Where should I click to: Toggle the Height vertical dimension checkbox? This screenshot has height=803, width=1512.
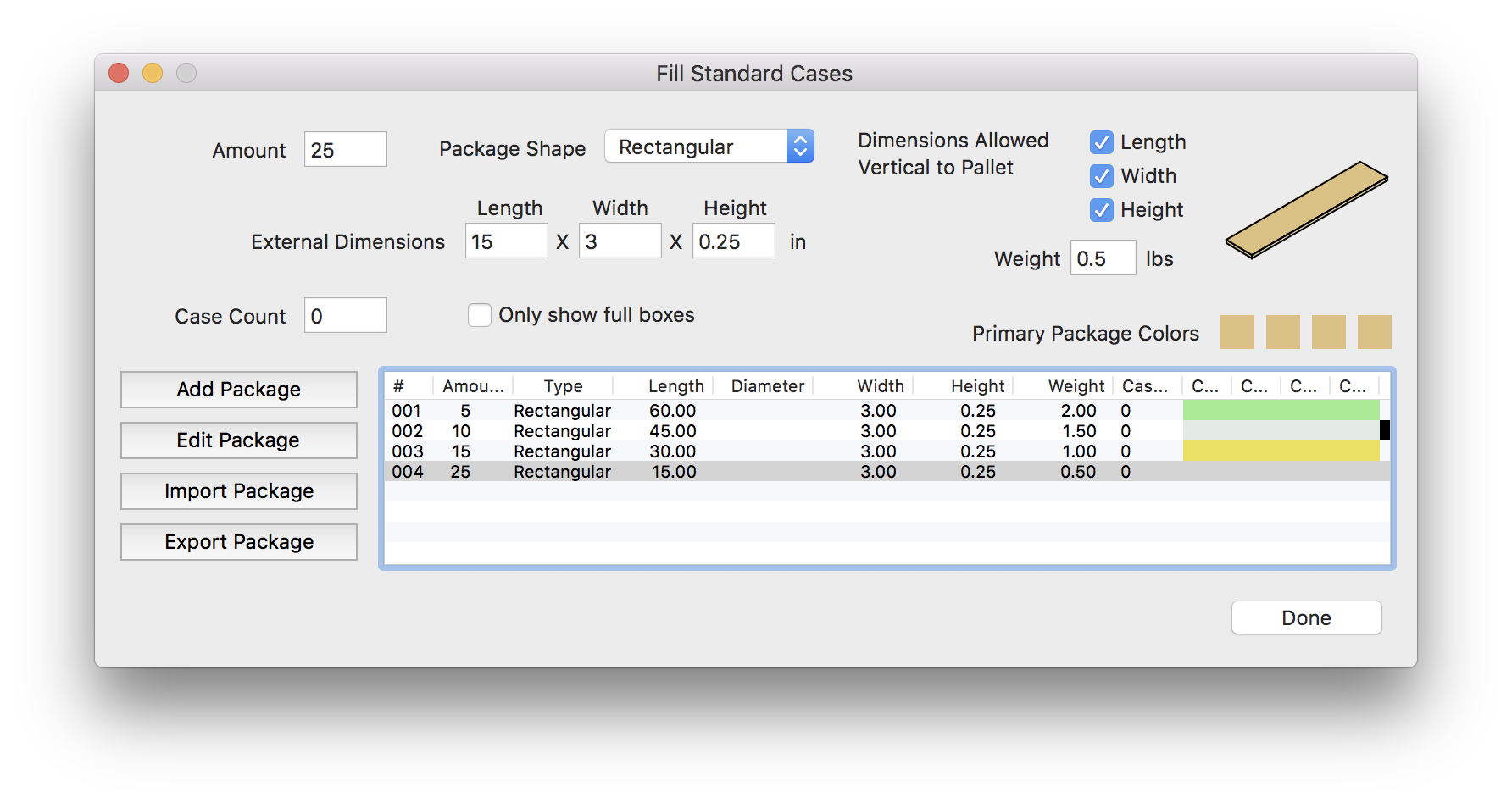coord(1101,210)
